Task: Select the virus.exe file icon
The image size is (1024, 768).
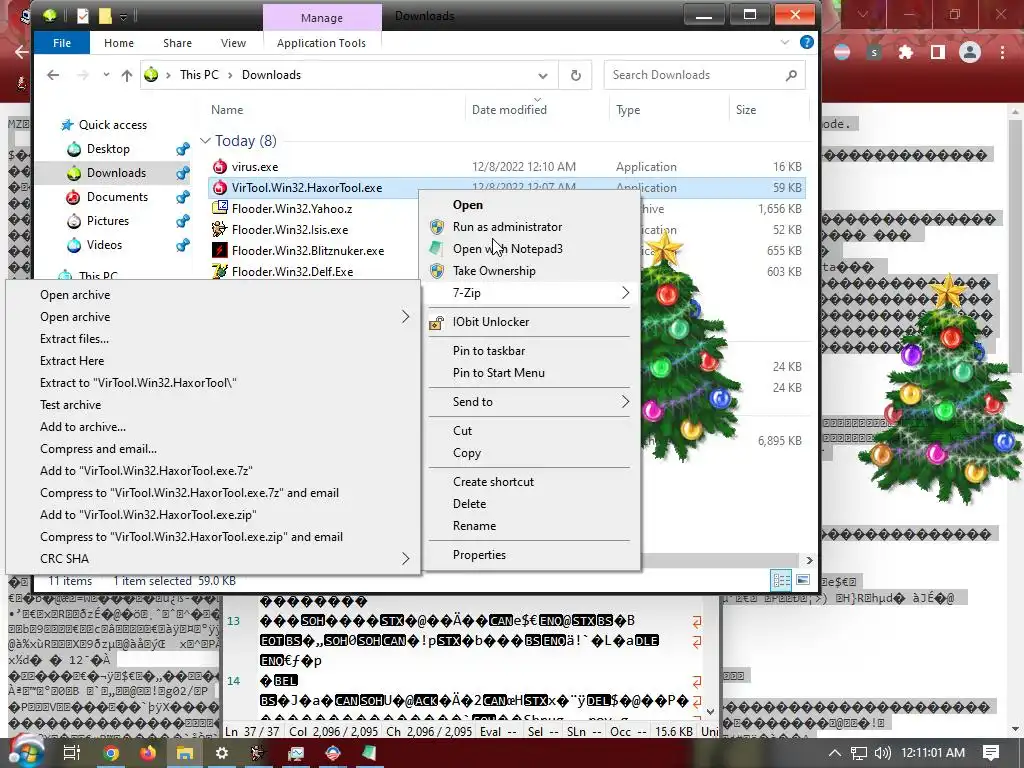Action: click(x=220, y=167)
